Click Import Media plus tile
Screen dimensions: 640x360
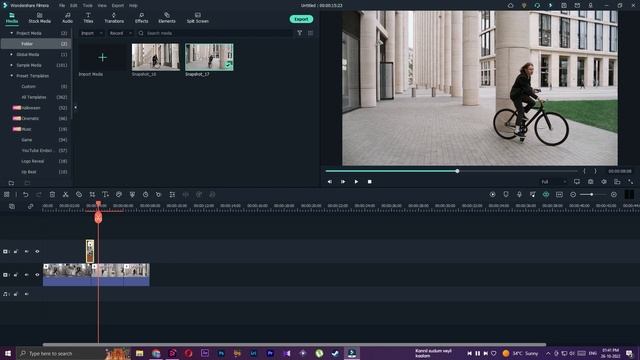click(x=102, y=58)
